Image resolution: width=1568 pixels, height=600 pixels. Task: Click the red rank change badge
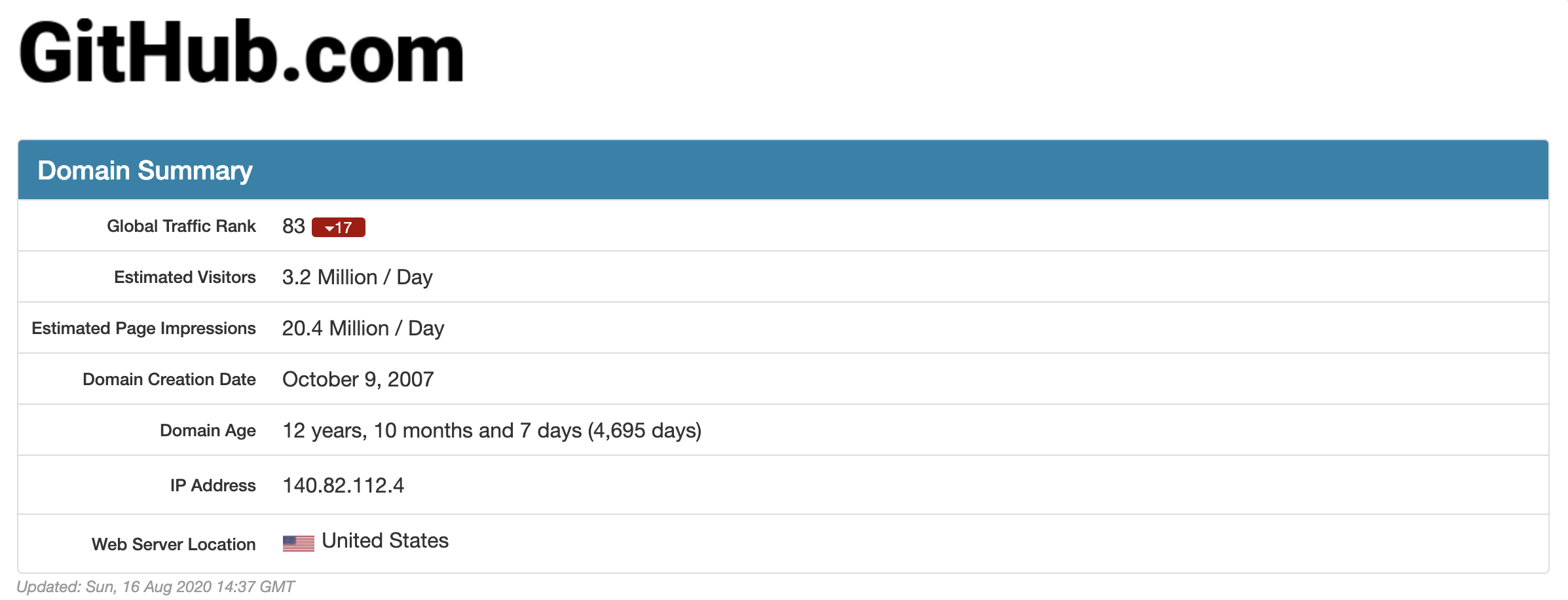[339, 227]
